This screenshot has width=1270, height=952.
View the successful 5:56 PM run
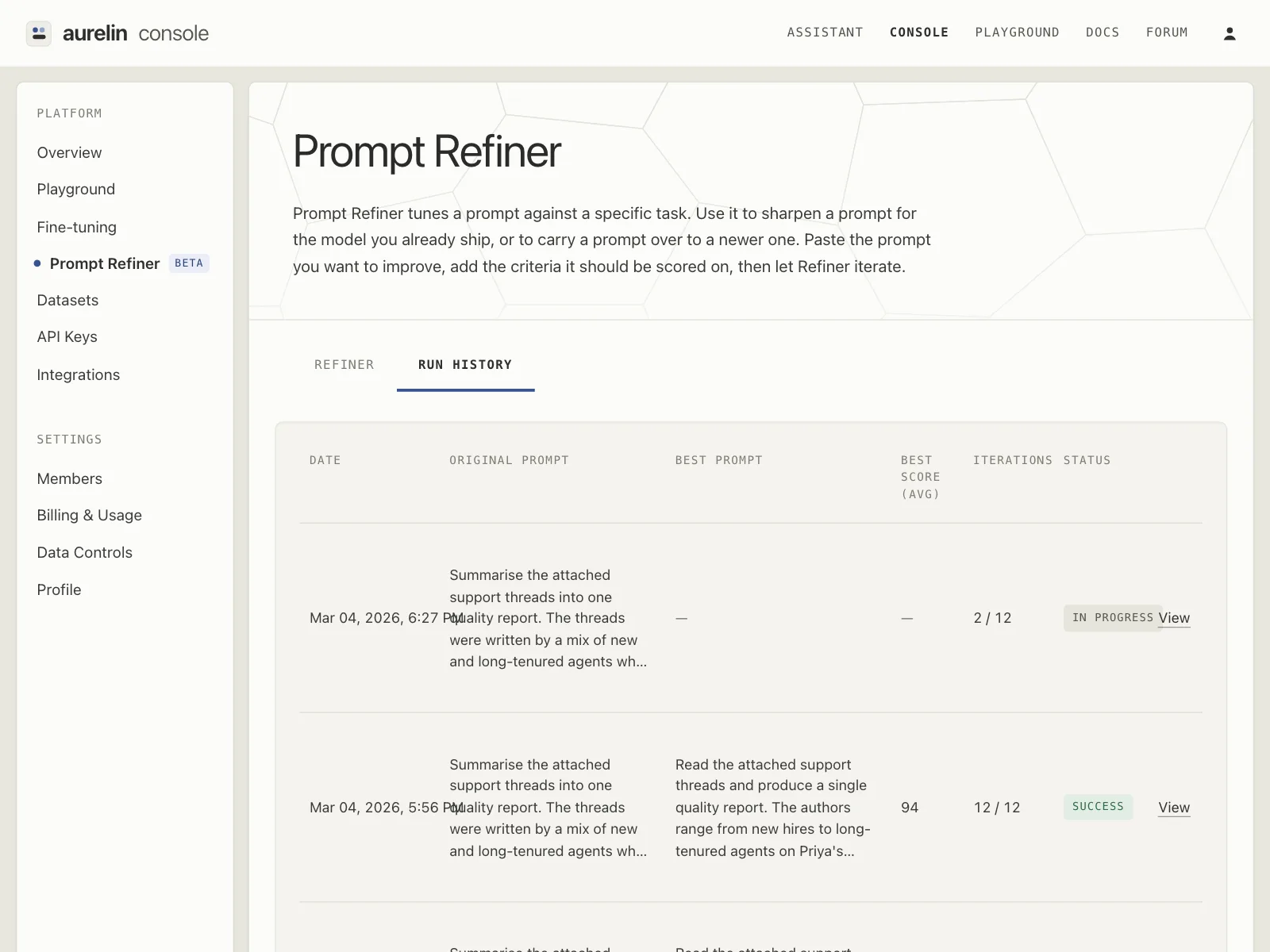tap(1174, 808)
